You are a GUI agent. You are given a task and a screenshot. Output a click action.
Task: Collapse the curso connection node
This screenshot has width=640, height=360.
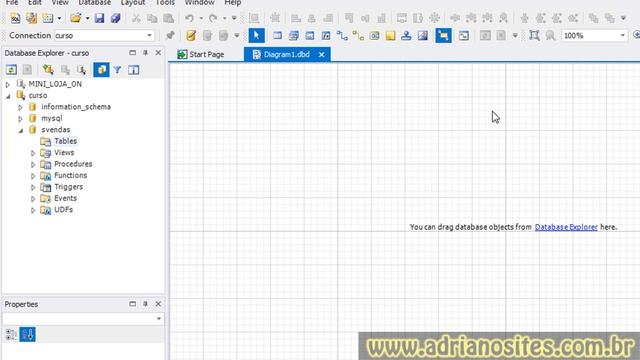tap(8, 96)
